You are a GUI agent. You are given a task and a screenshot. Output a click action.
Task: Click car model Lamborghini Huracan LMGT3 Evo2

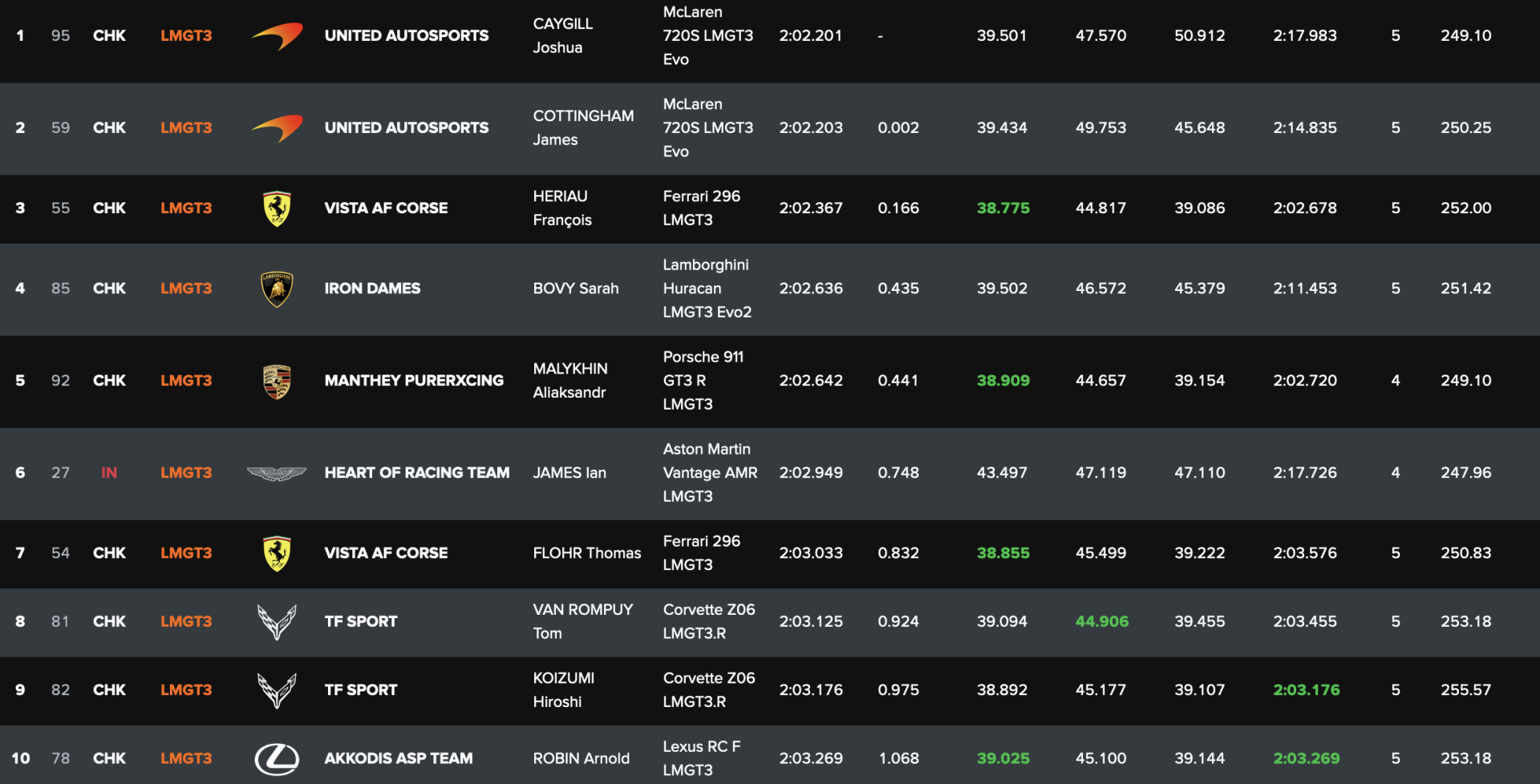pyautogui.click(x=707, y=289)
